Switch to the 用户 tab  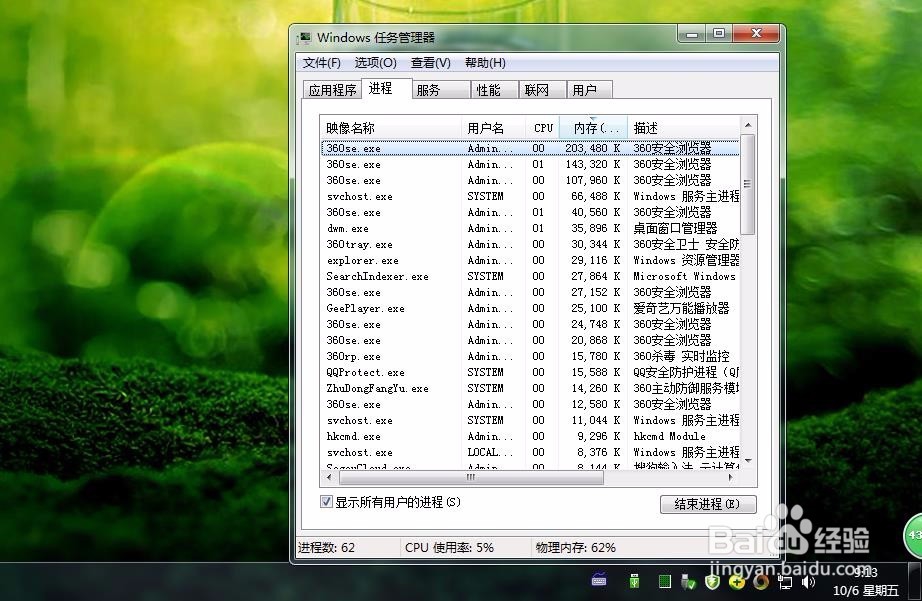(x=589, y=90)
